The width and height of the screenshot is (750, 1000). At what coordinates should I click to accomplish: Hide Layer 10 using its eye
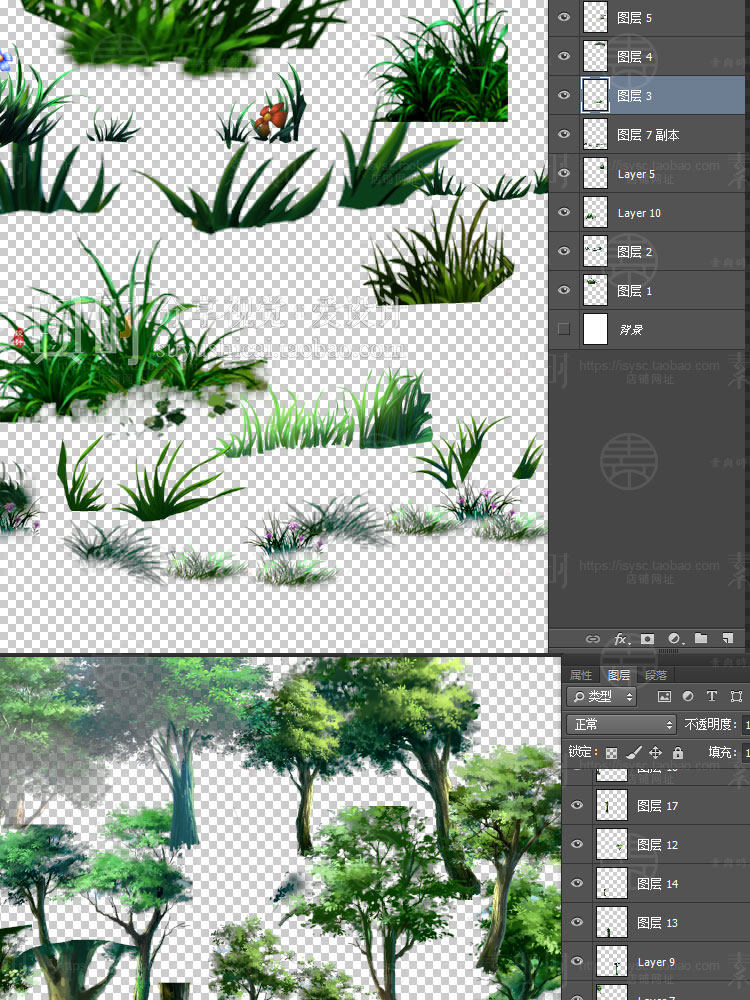(x=564, y=212)
